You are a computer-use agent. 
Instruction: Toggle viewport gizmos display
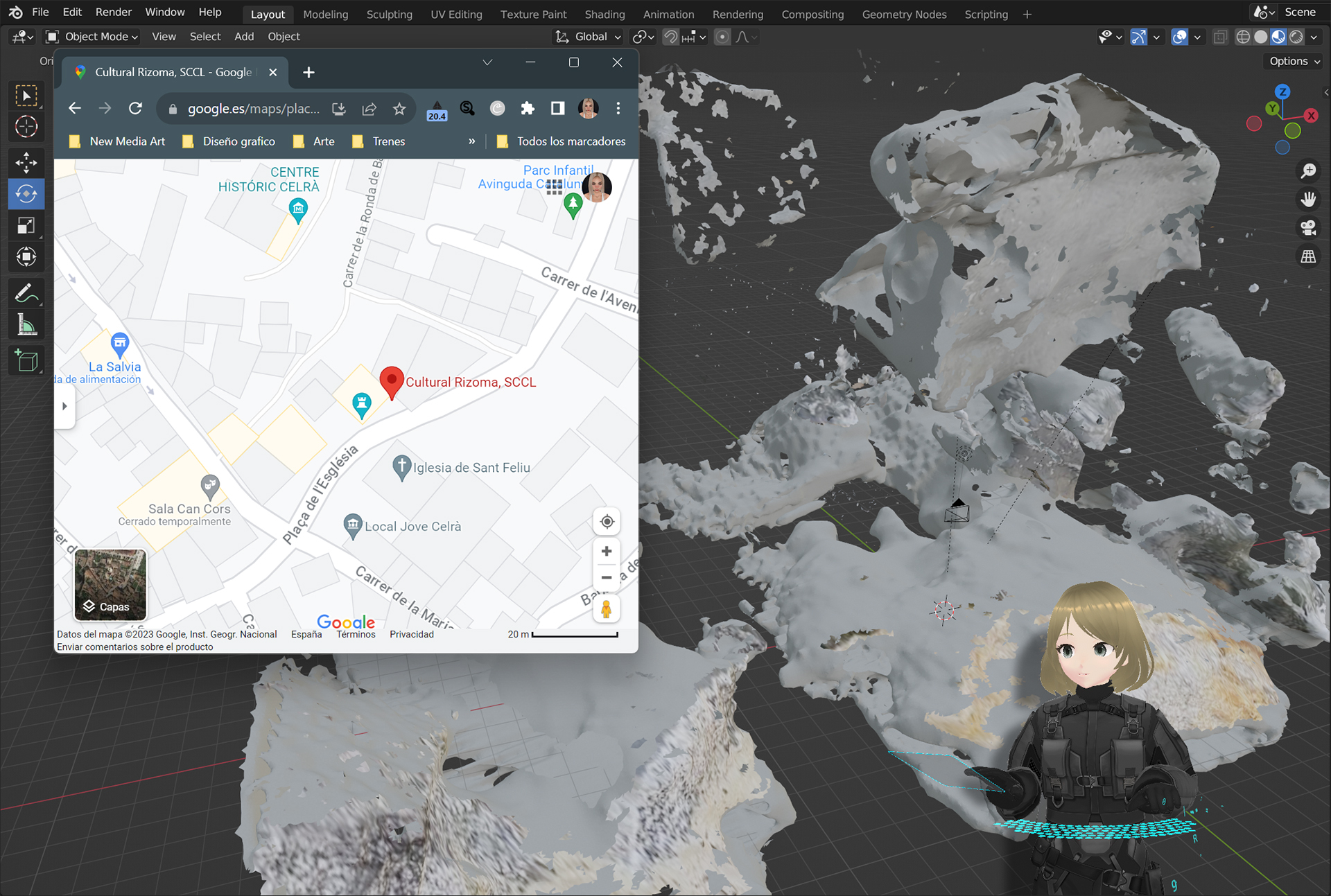pos(1139,37)
